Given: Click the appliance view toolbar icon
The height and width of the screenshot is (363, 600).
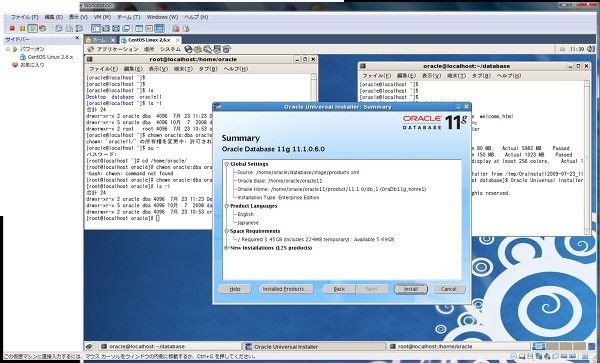Looking at the screenshot, I should tap(149, 28).
